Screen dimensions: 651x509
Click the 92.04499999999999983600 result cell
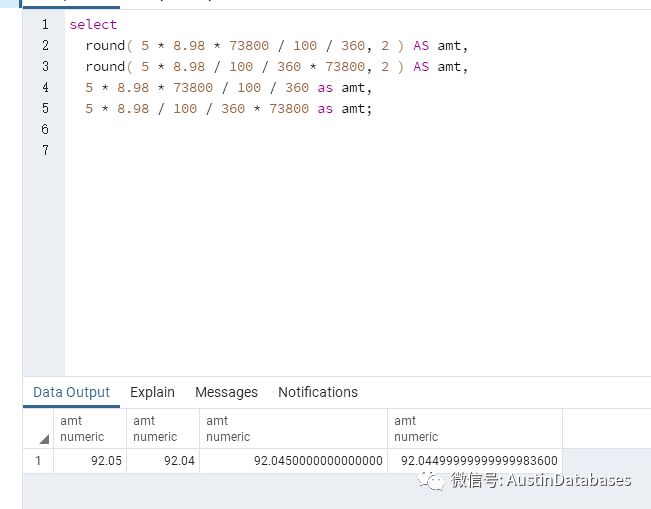click(474, 461)
